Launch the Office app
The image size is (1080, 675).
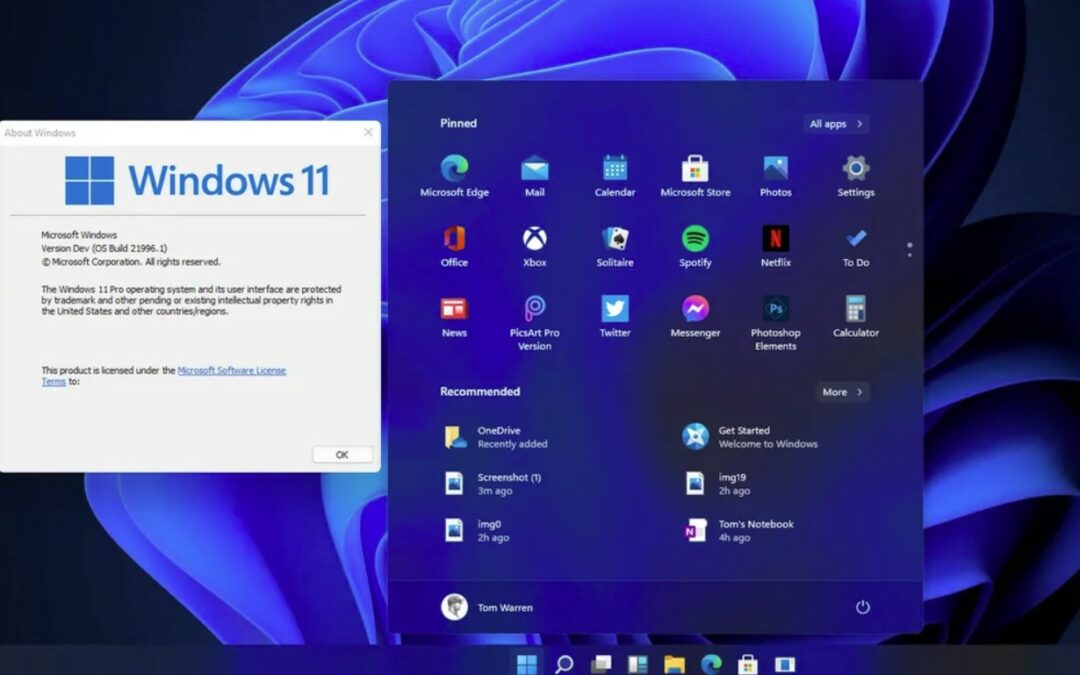click(x=454, y=247)
